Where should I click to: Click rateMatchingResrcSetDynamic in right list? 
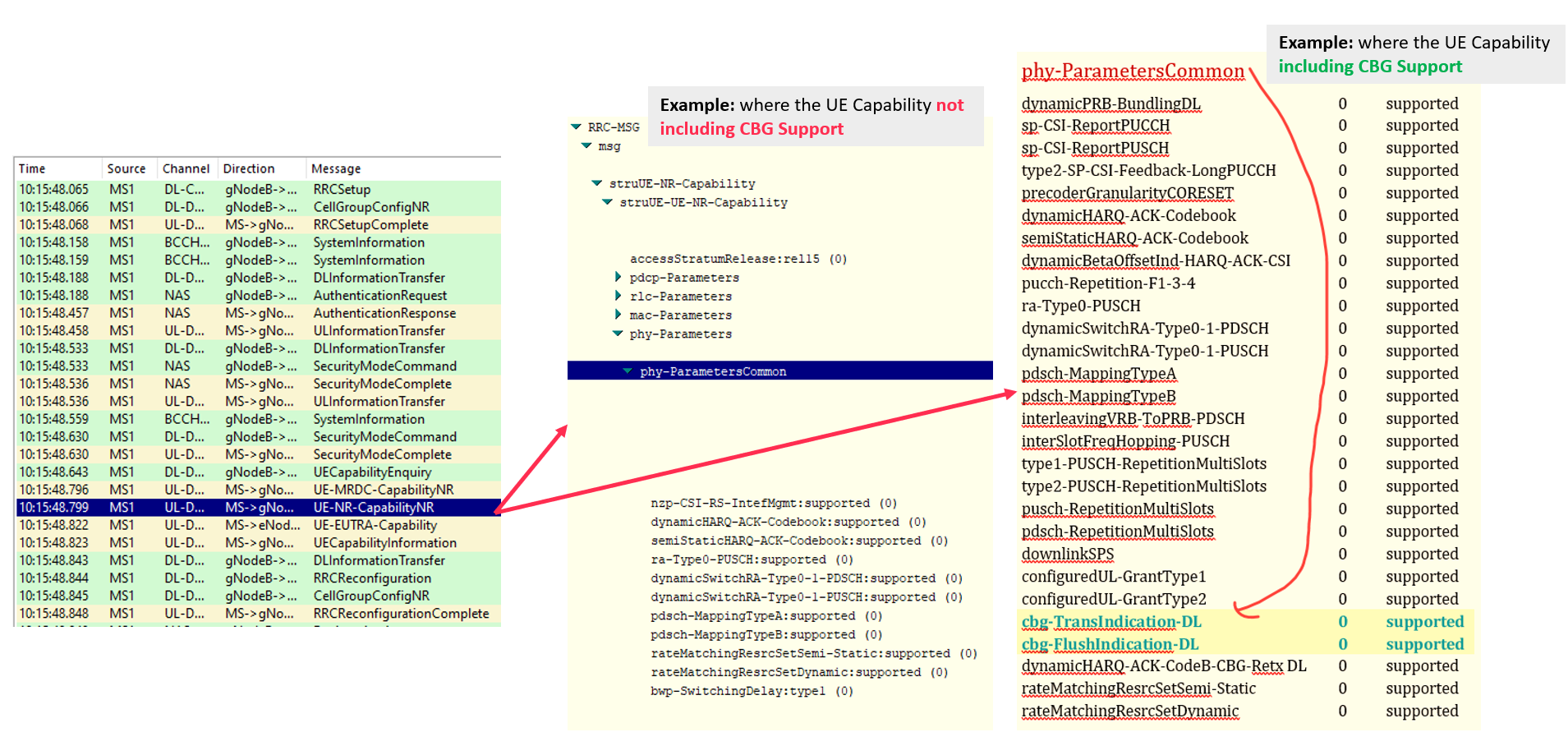pyautogui.click(x=1129, y=711)
